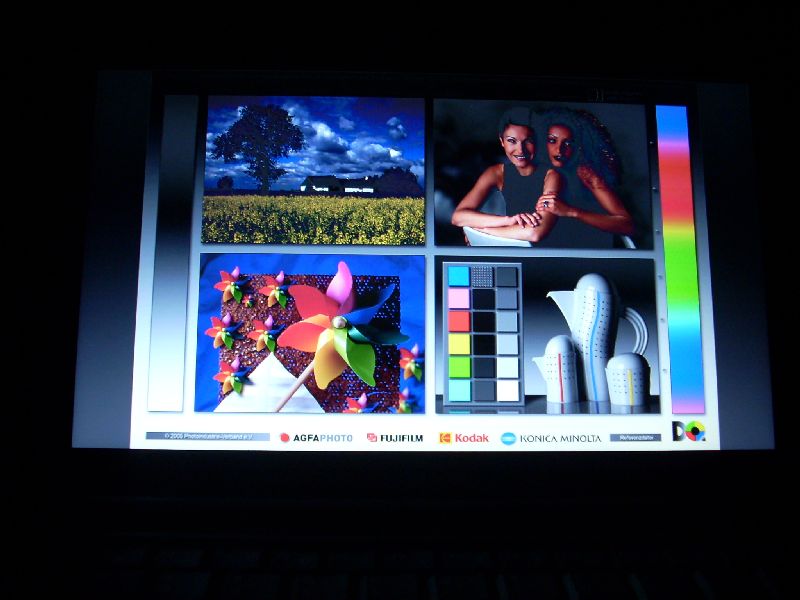Open the portrait photo of two women
This screenshot has height=600, width=800.
point(543,173)
